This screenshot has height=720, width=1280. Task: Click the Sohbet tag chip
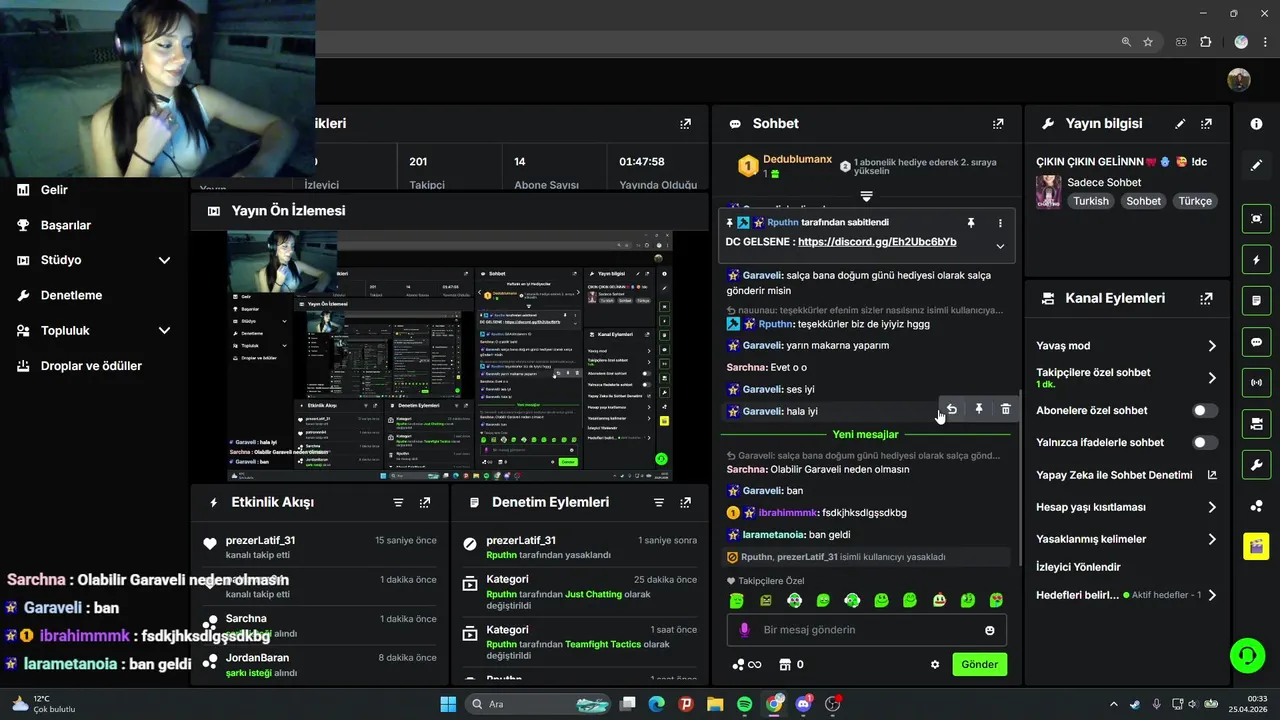point(1143,201)
